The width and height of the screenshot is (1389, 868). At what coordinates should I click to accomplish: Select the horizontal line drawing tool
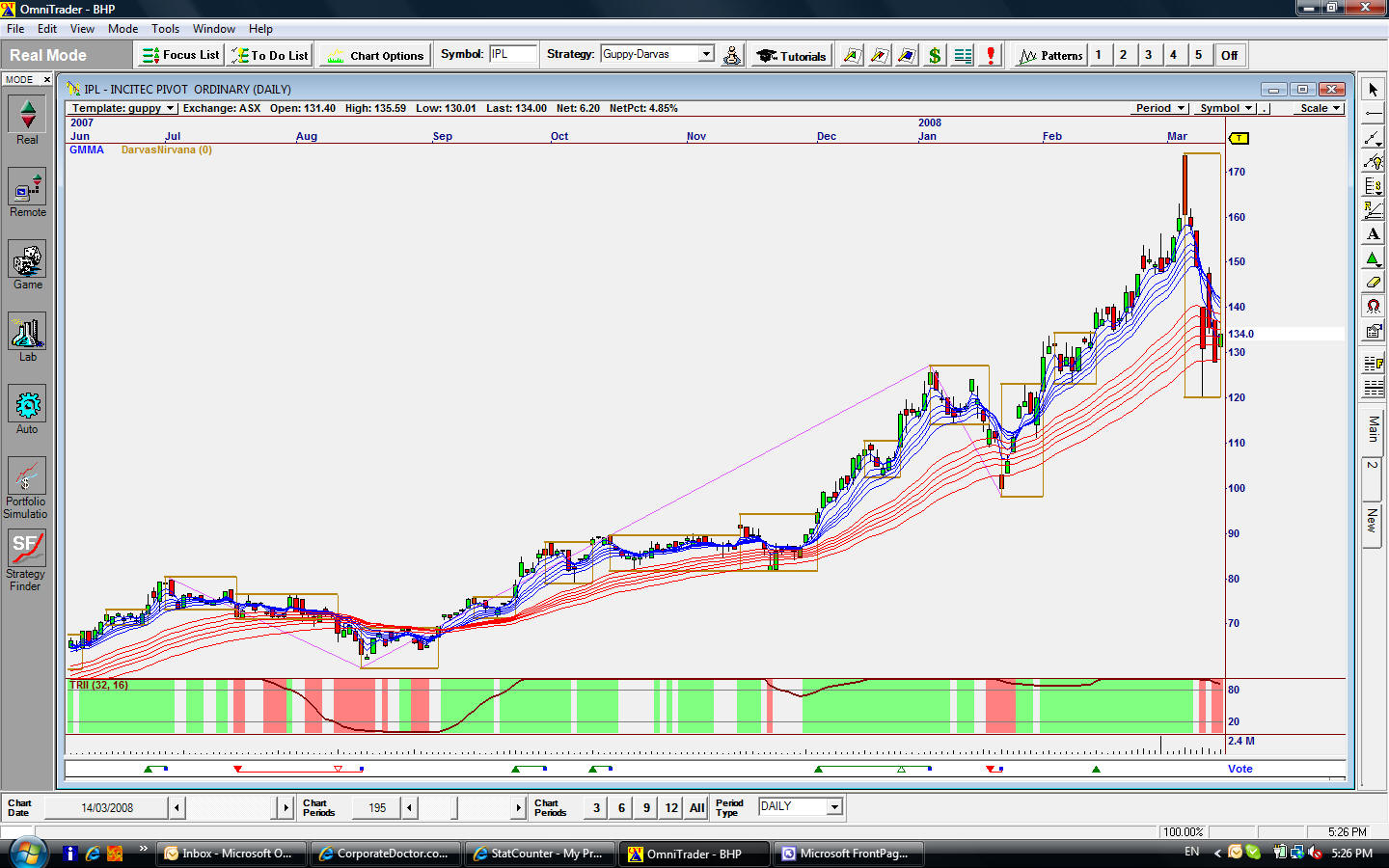tap(1373, 114)
